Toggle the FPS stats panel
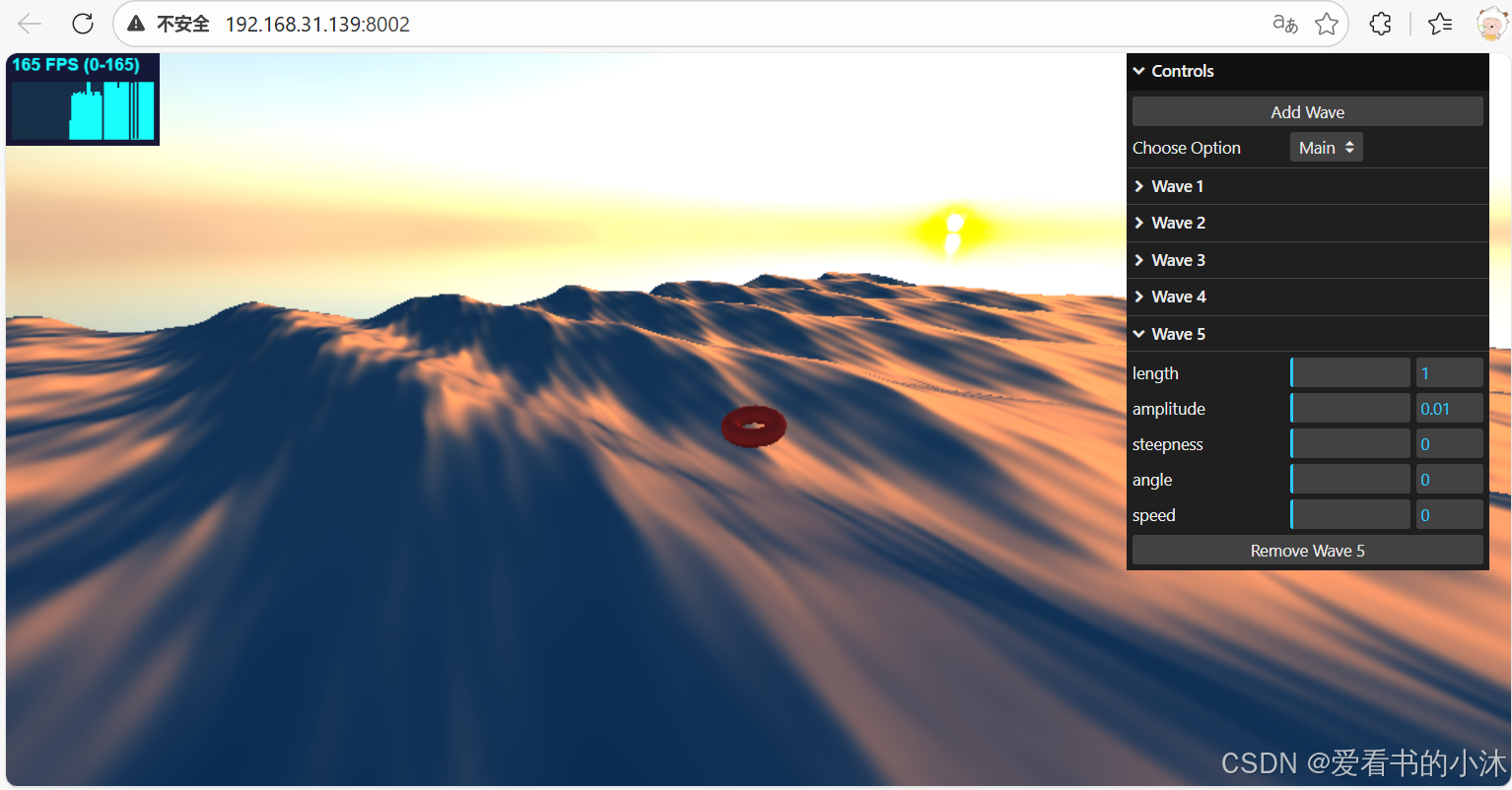1512x790 pixels. tap(83, 99)
